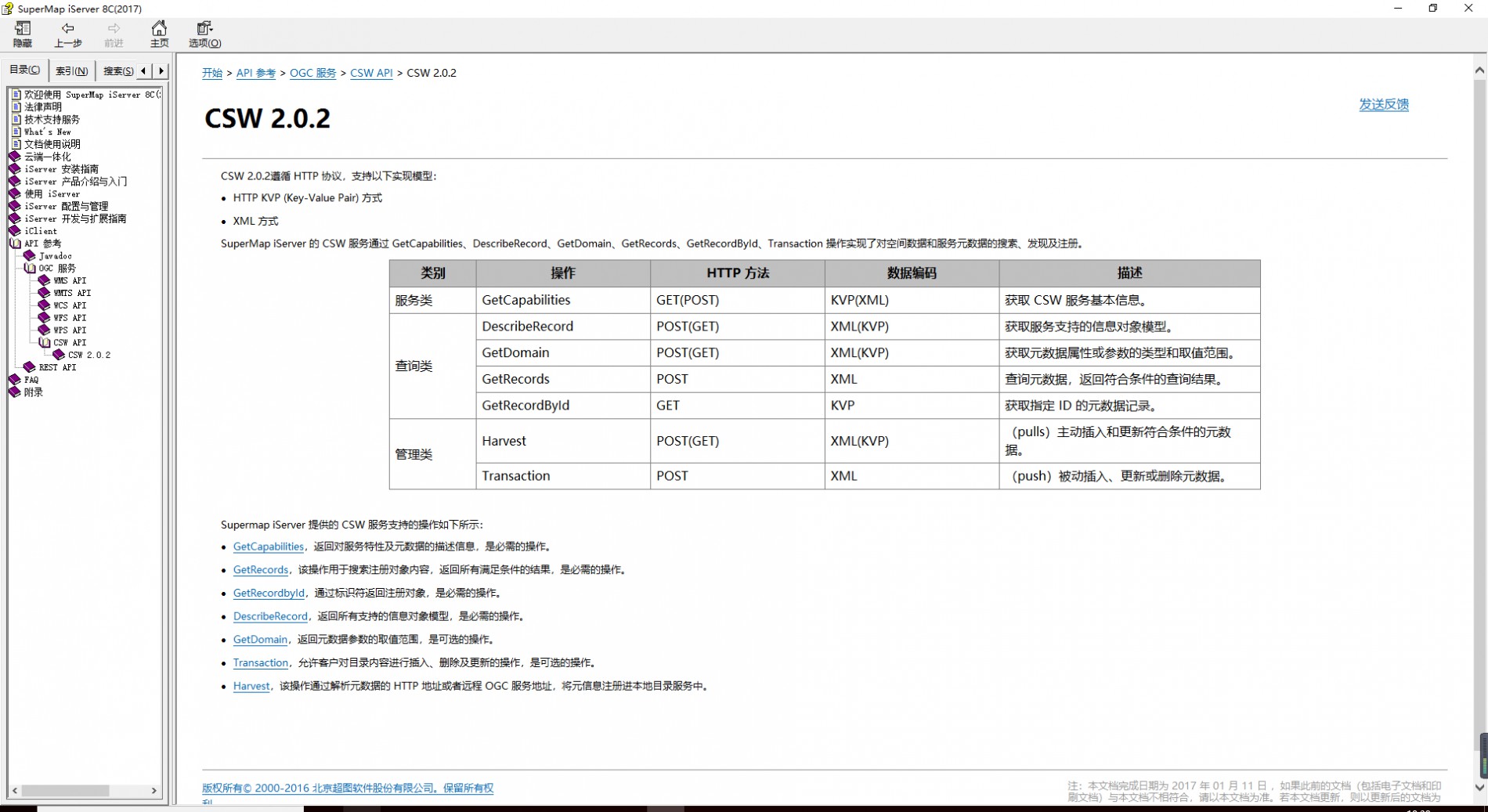
Task: Click the 发送反馈 feedback link
Action: pyautogui.click(x=1384, y=104)
